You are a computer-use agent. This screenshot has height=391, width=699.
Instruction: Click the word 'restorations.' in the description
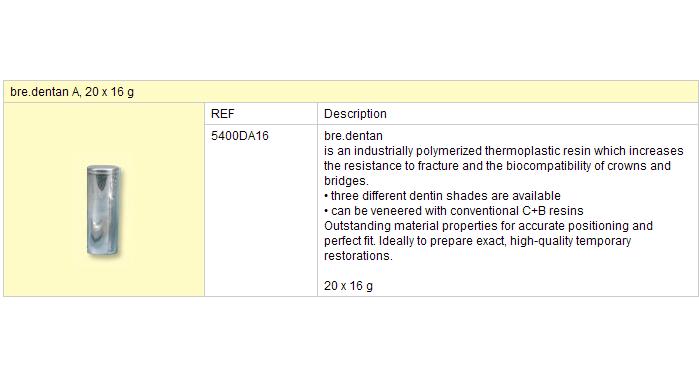pos(358,256)
